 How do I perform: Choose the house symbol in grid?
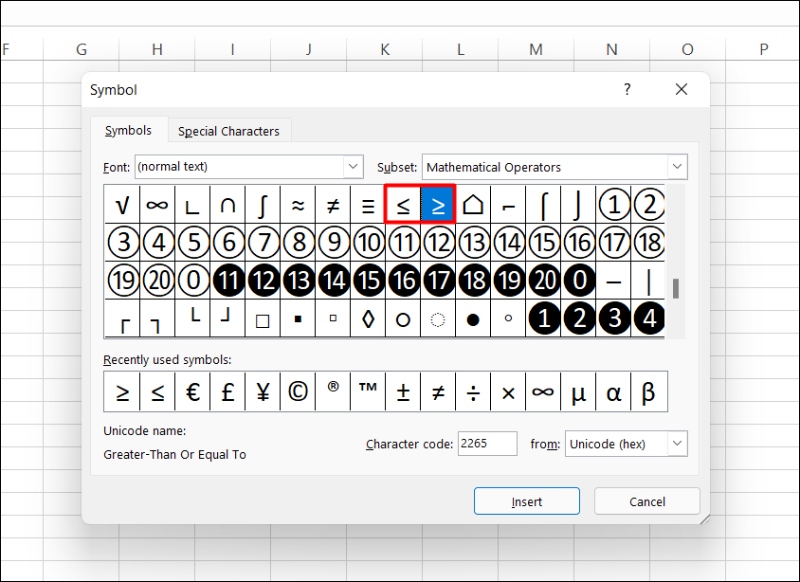[x=473, y=204]
